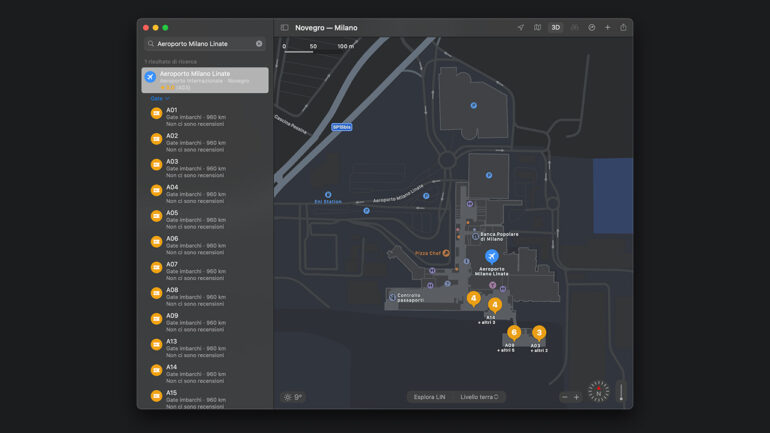
Task: Open the map mode icon
Action: (x=537, y=28)
